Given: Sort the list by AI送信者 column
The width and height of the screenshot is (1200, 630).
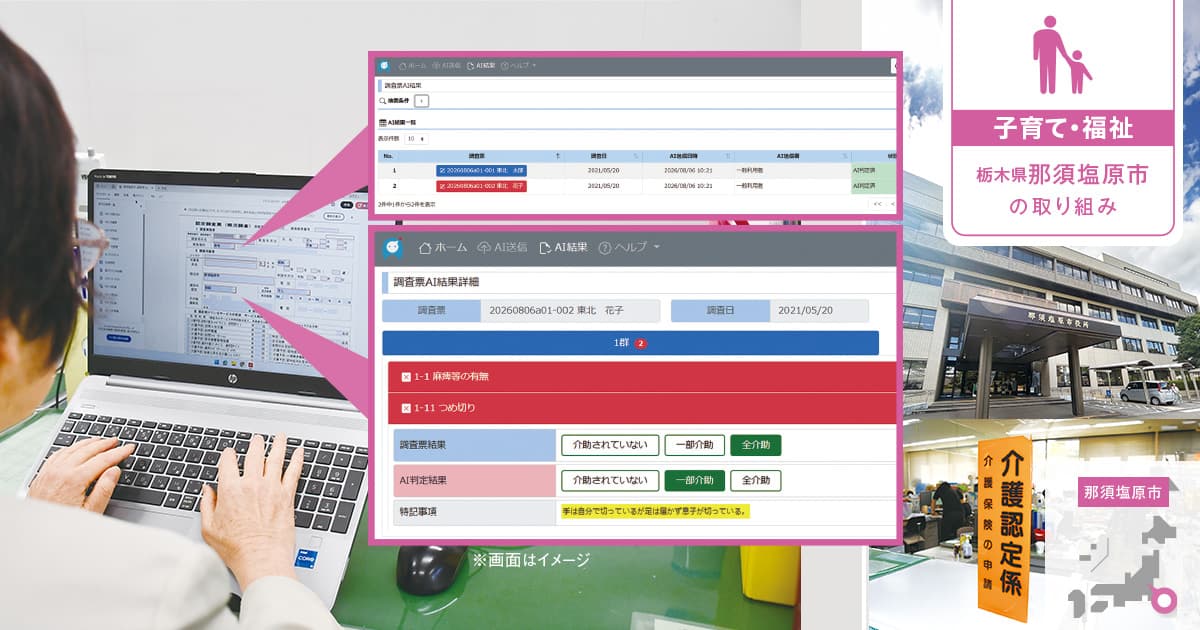Looking at the screenshot, I should [x=791, y=156].
